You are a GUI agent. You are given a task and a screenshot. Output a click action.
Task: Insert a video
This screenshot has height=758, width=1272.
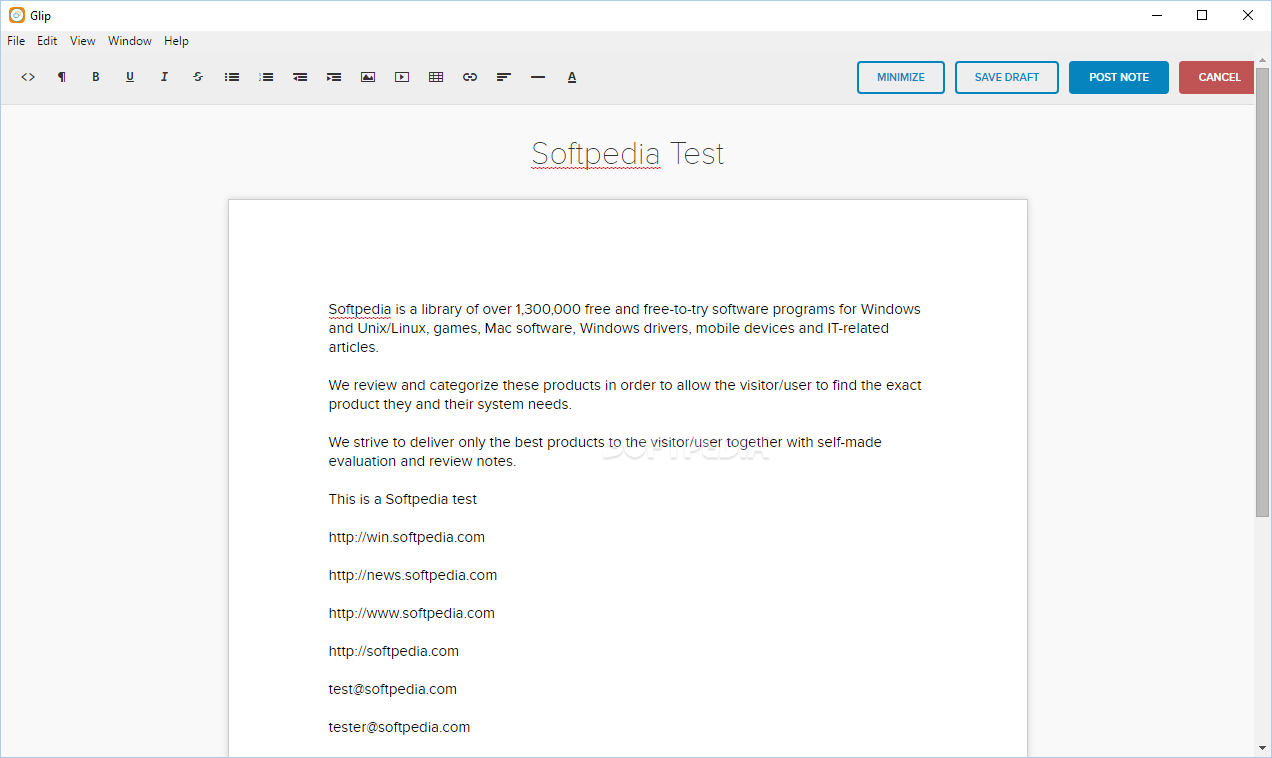tap(402, 77)
